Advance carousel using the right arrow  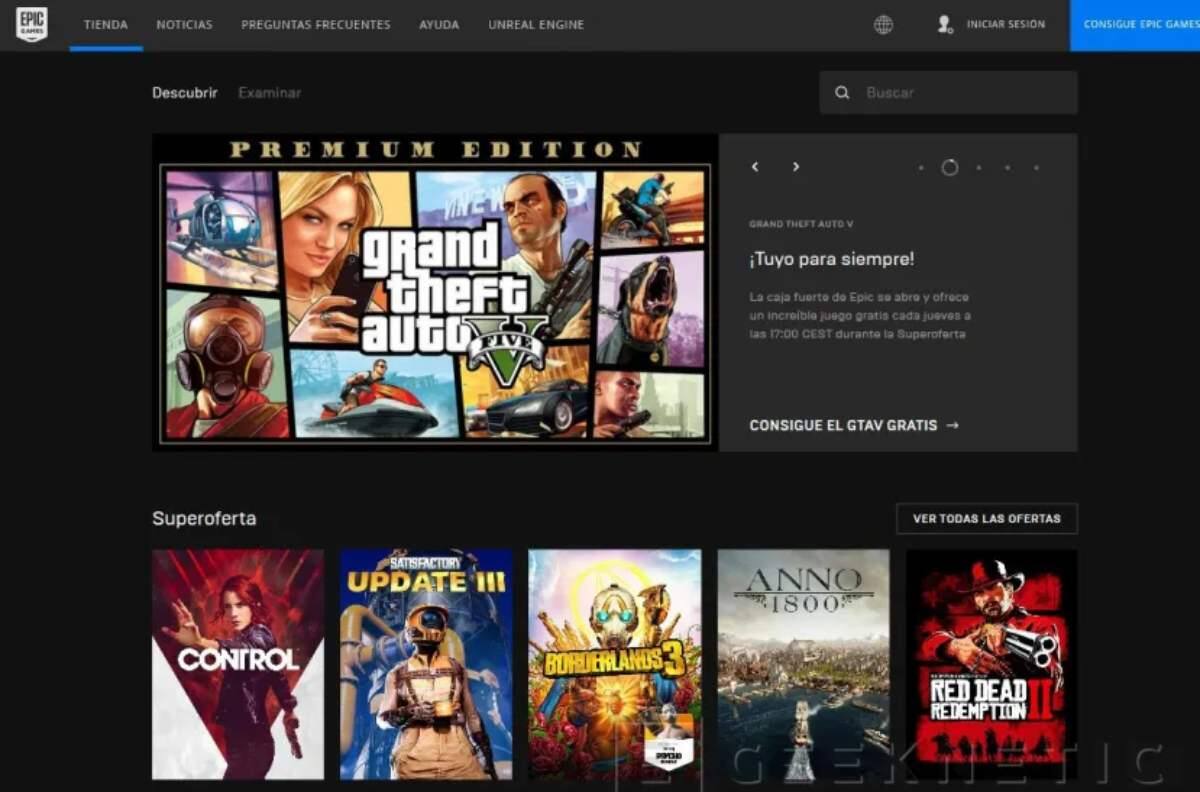[795, 167]
